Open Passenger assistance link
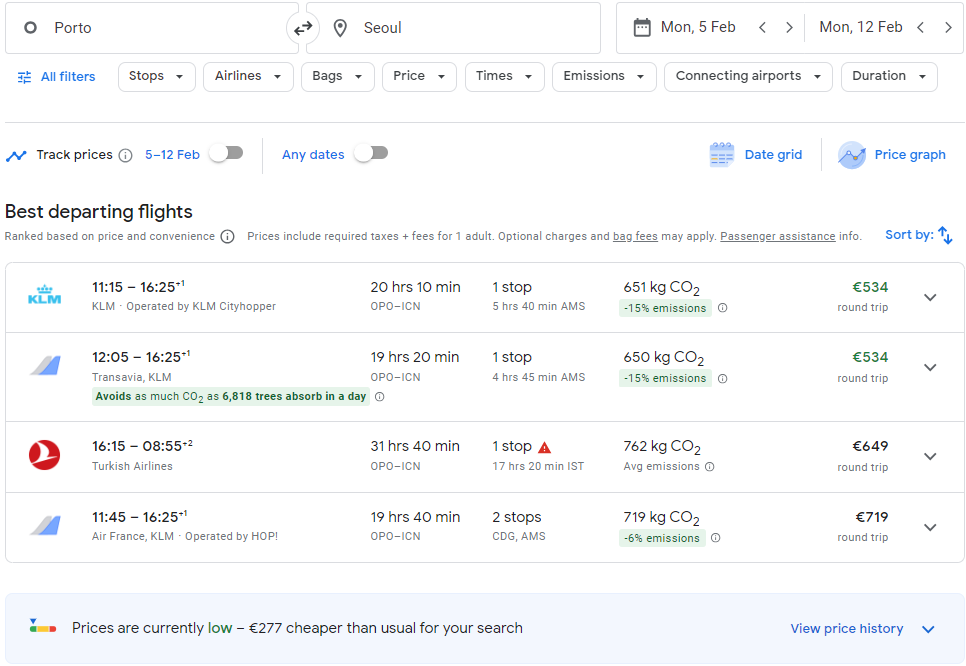Image resolution: width=966 pixels, height=666 pixels. [x=777, y=237]
